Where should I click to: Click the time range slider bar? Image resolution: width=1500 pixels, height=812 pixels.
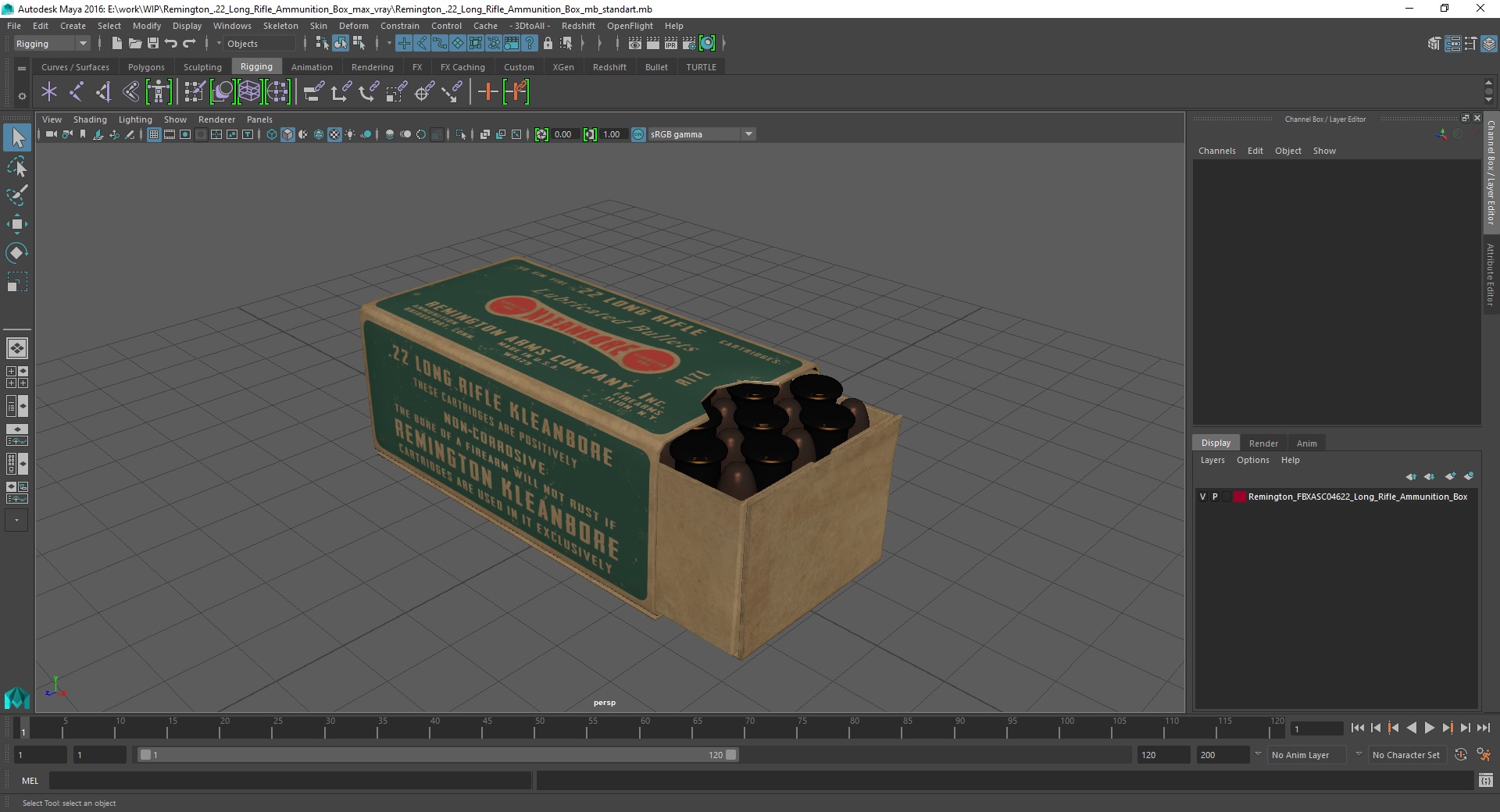point(437,755)
